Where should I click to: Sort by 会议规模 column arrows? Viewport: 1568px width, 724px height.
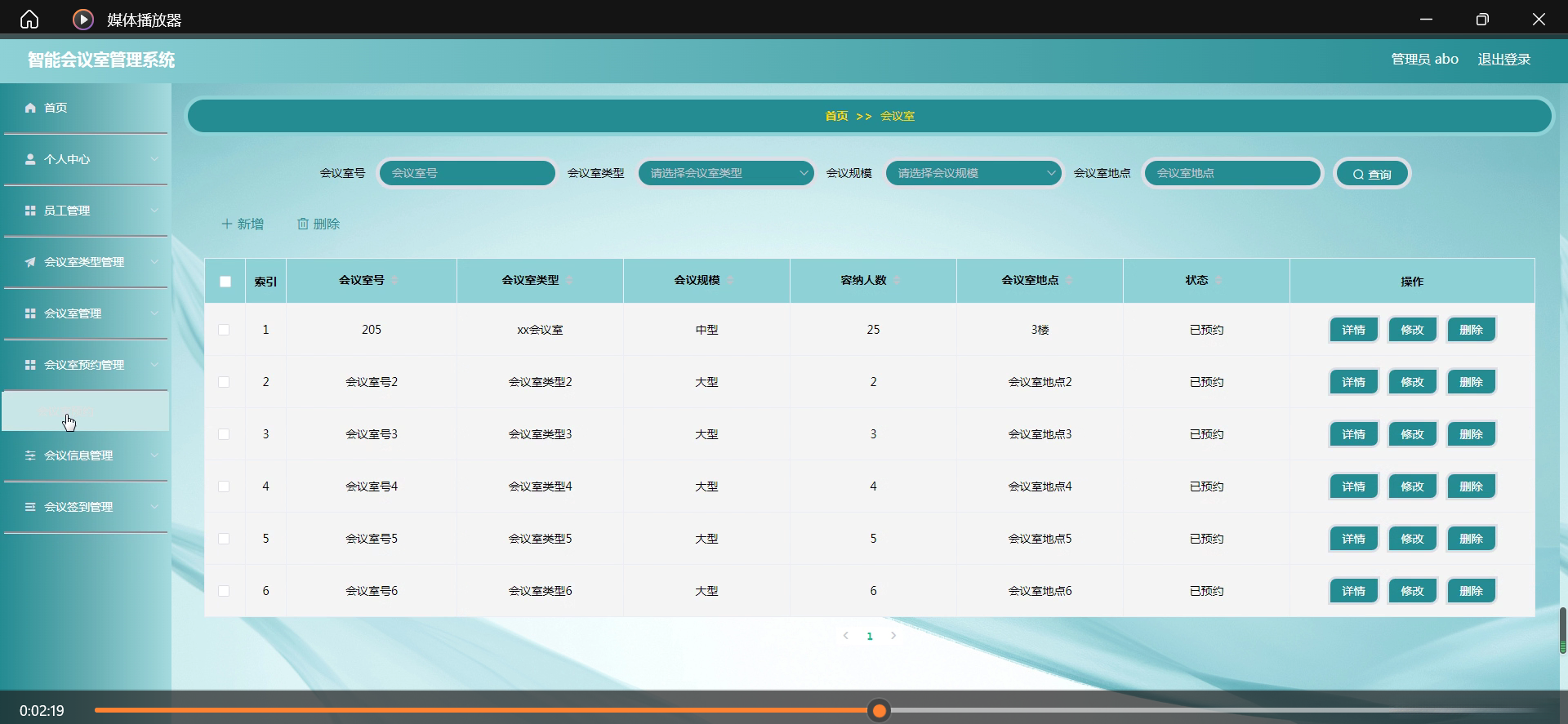[x=730, y=281]
